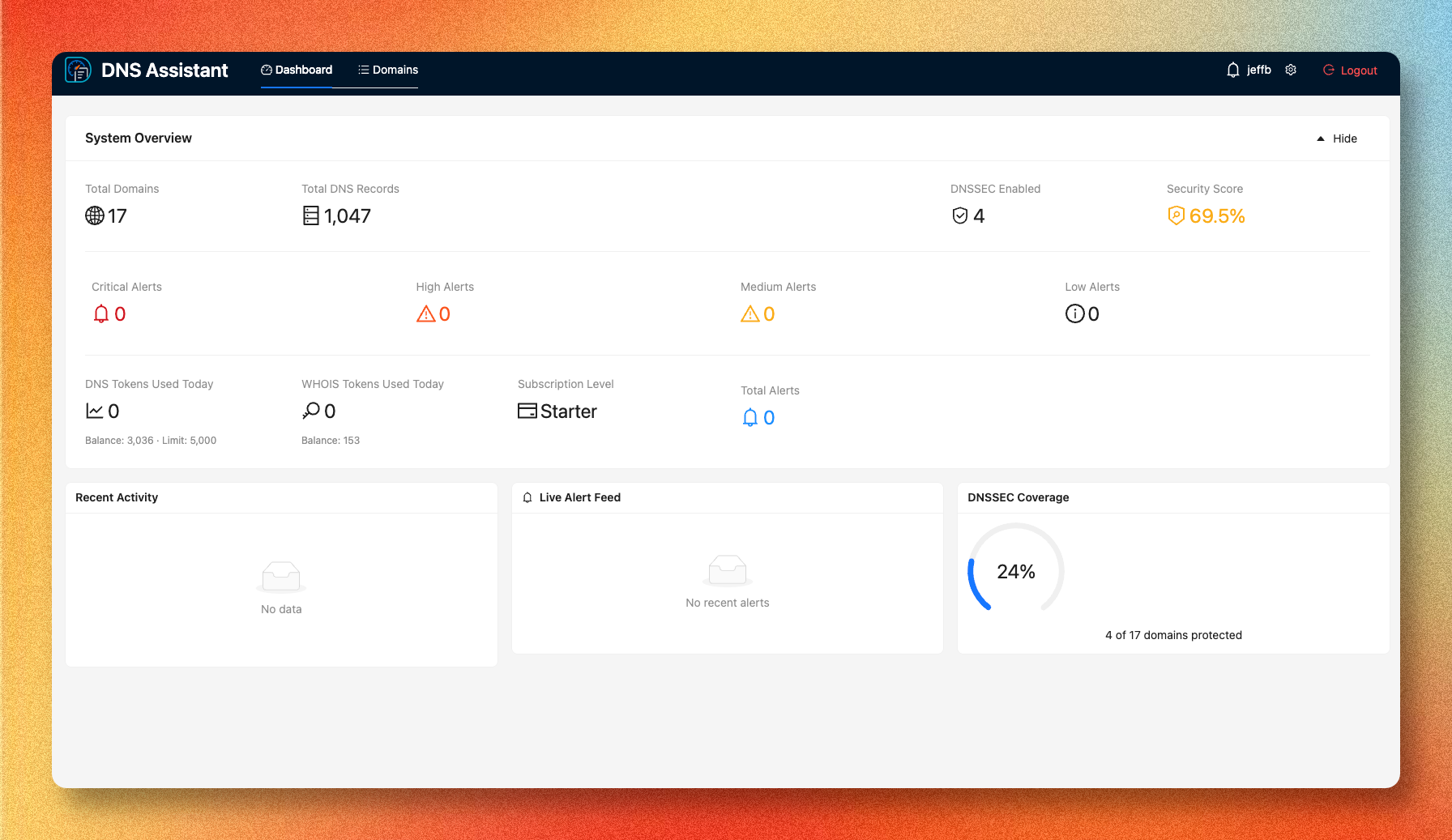Click the Critical Alerts bell icon
Screen dimensions: 1452x840
tap(100, 313)
